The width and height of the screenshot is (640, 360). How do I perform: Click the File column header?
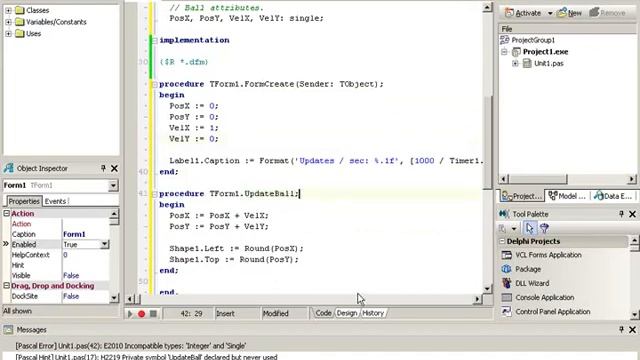point(567,29)
